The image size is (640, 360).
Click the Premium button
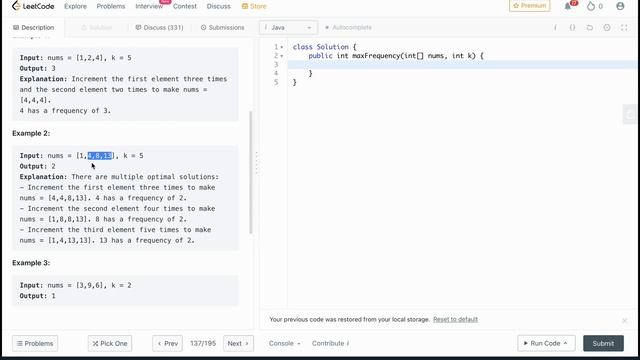[x=529, y=6]
